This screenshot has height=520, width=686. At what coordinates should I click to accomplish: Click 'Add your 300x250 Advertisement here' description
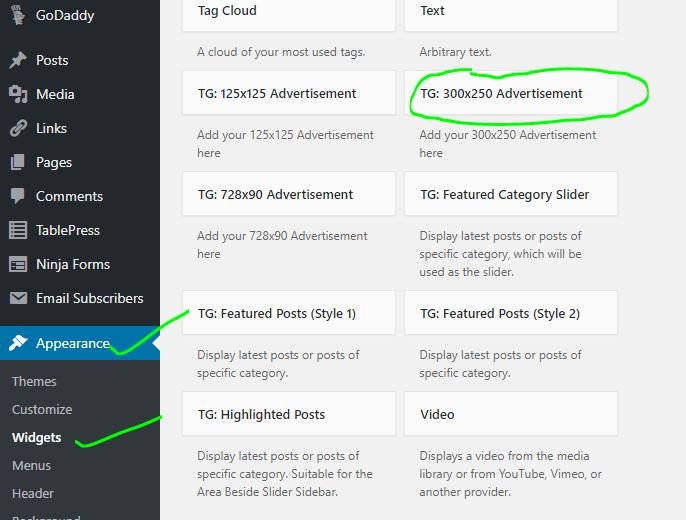508,144
